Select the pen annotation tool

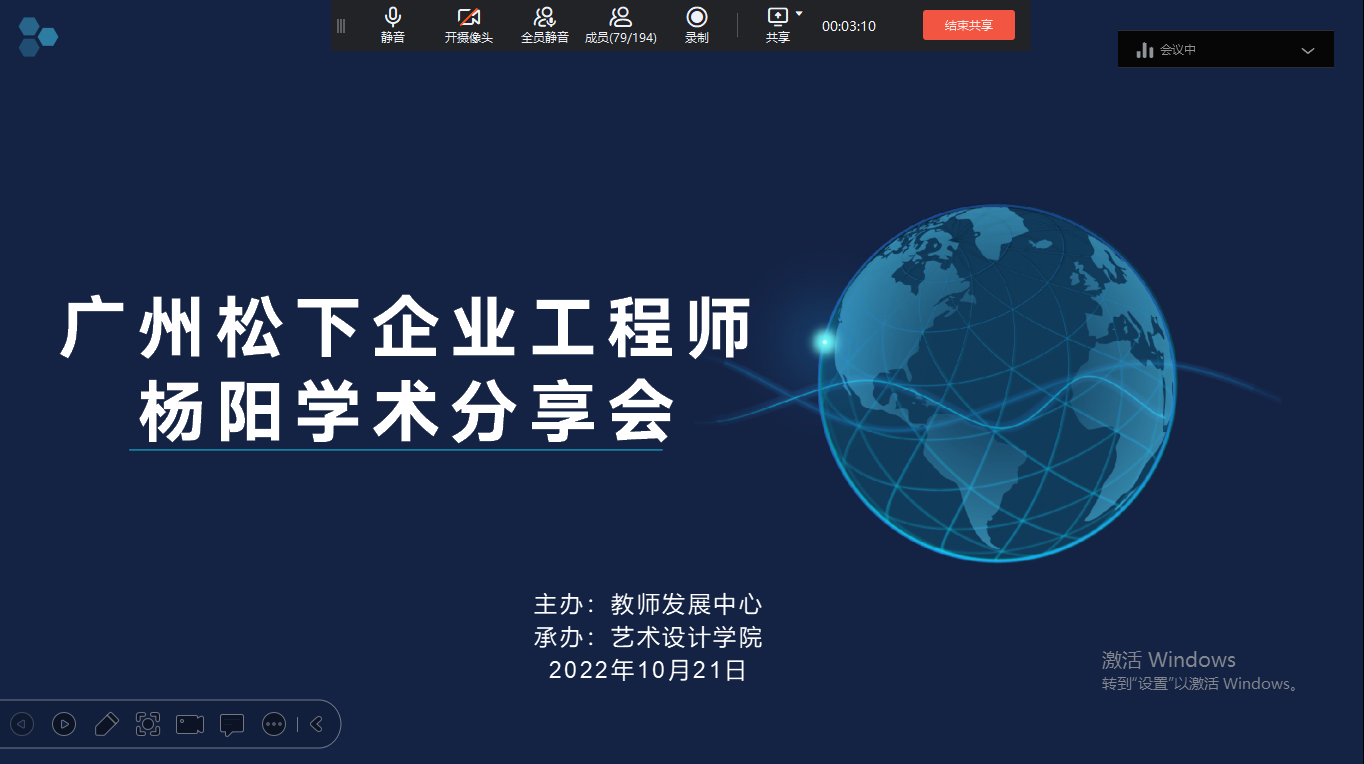pyautogui.click(x=106, y=724)
